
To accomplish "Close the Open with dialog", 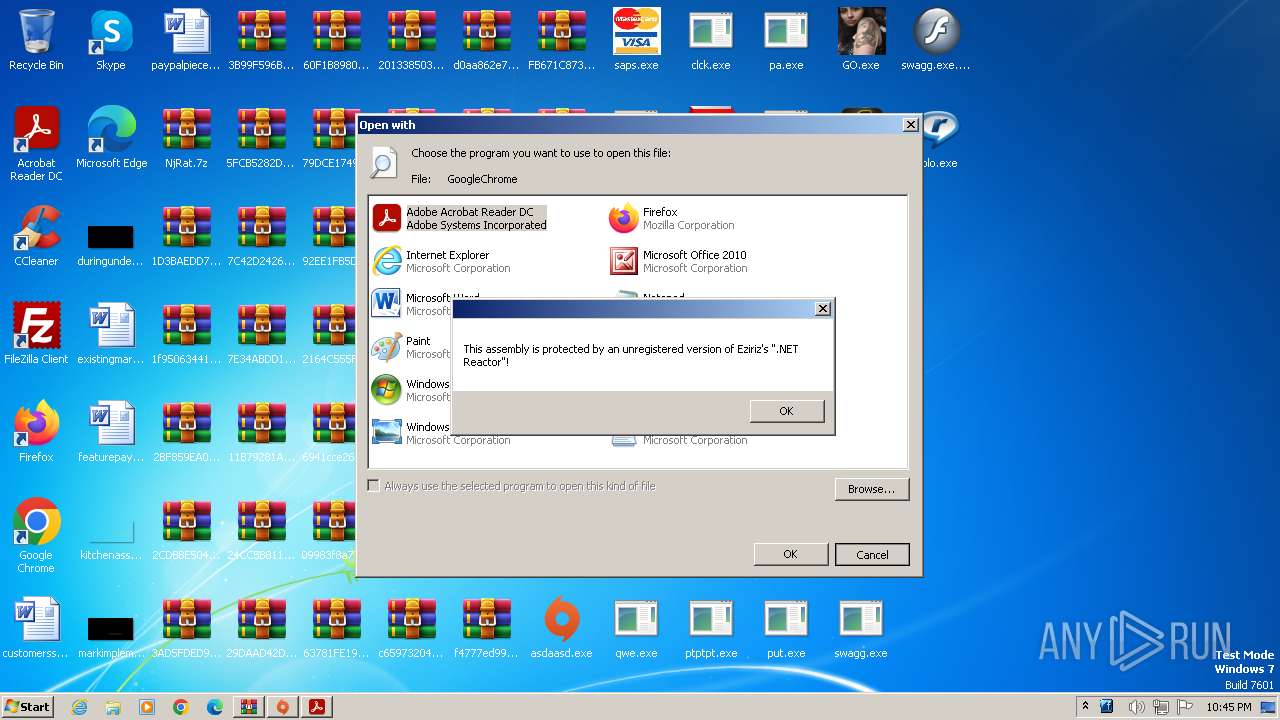I will [910, 125].
